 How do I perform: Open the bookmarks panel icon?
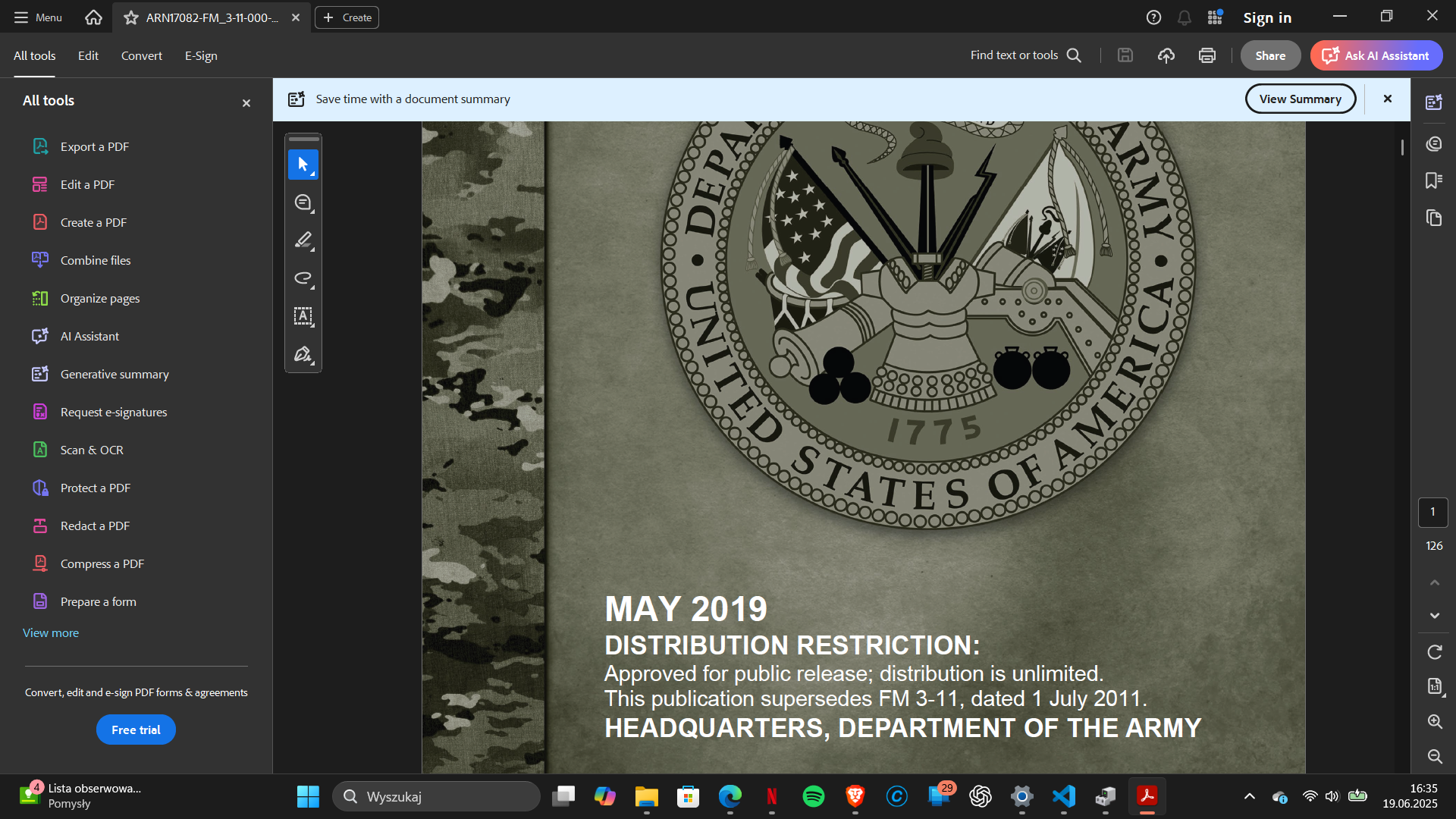[x=1433, y=180]
